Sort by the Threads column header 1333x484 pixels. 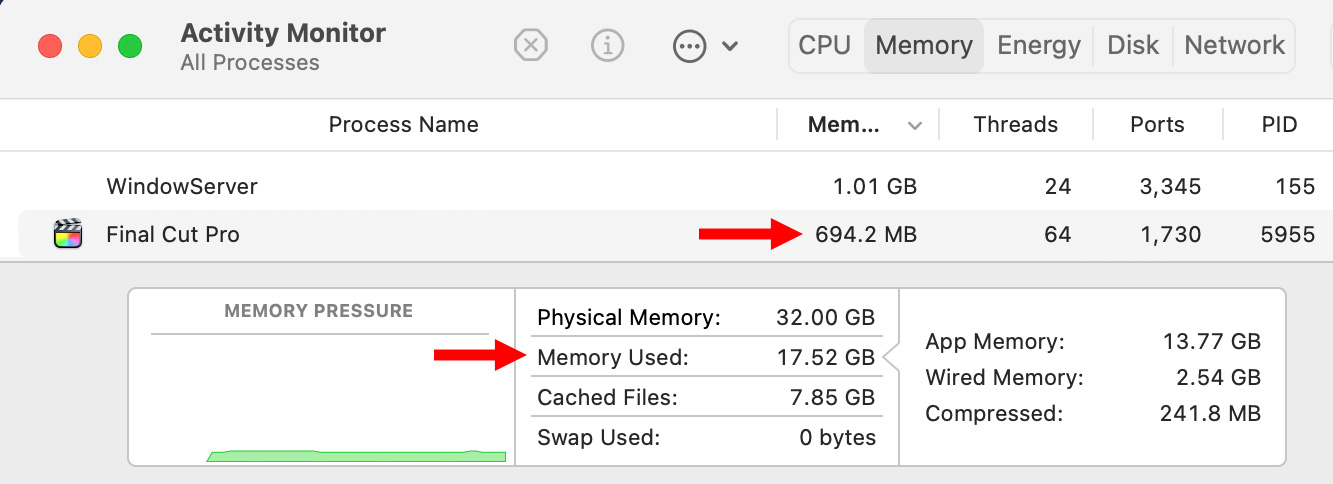tap(1015, 125)
